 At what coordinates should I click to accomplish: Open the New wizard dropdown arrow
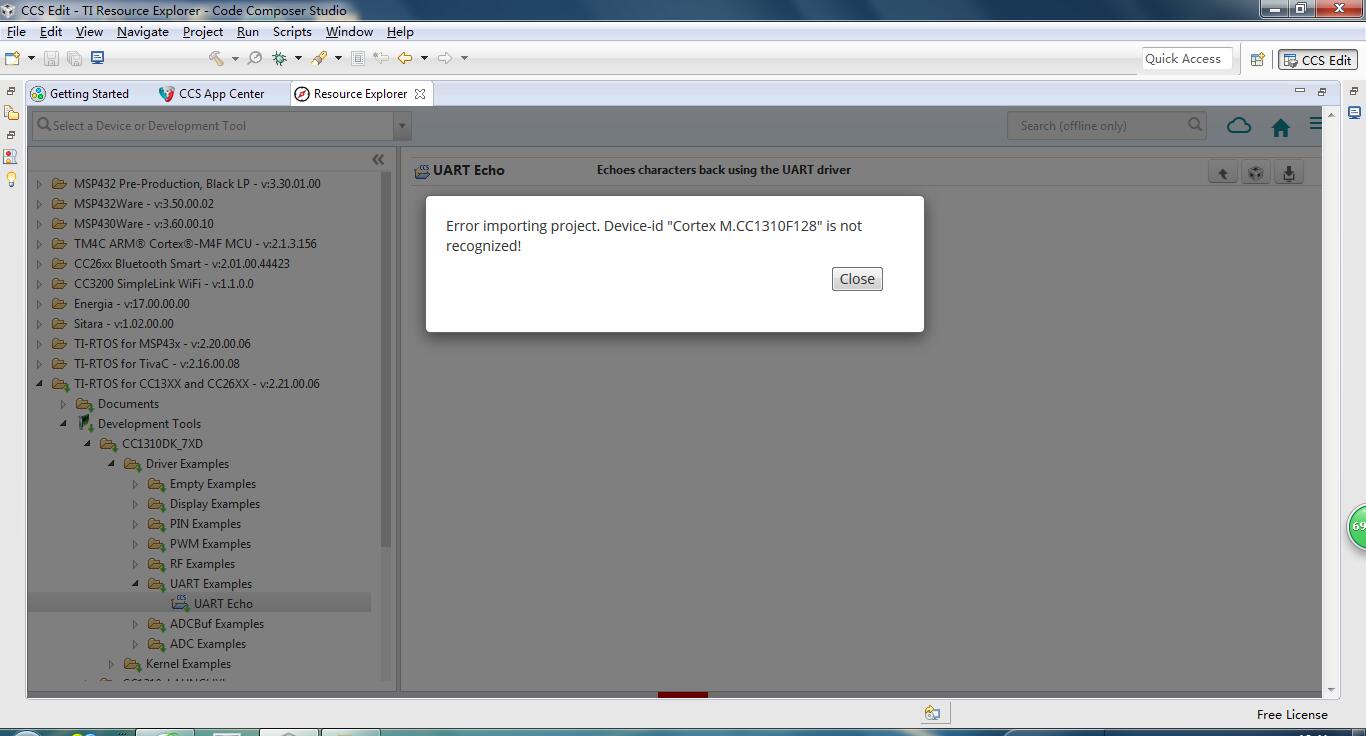click(31, 58)
